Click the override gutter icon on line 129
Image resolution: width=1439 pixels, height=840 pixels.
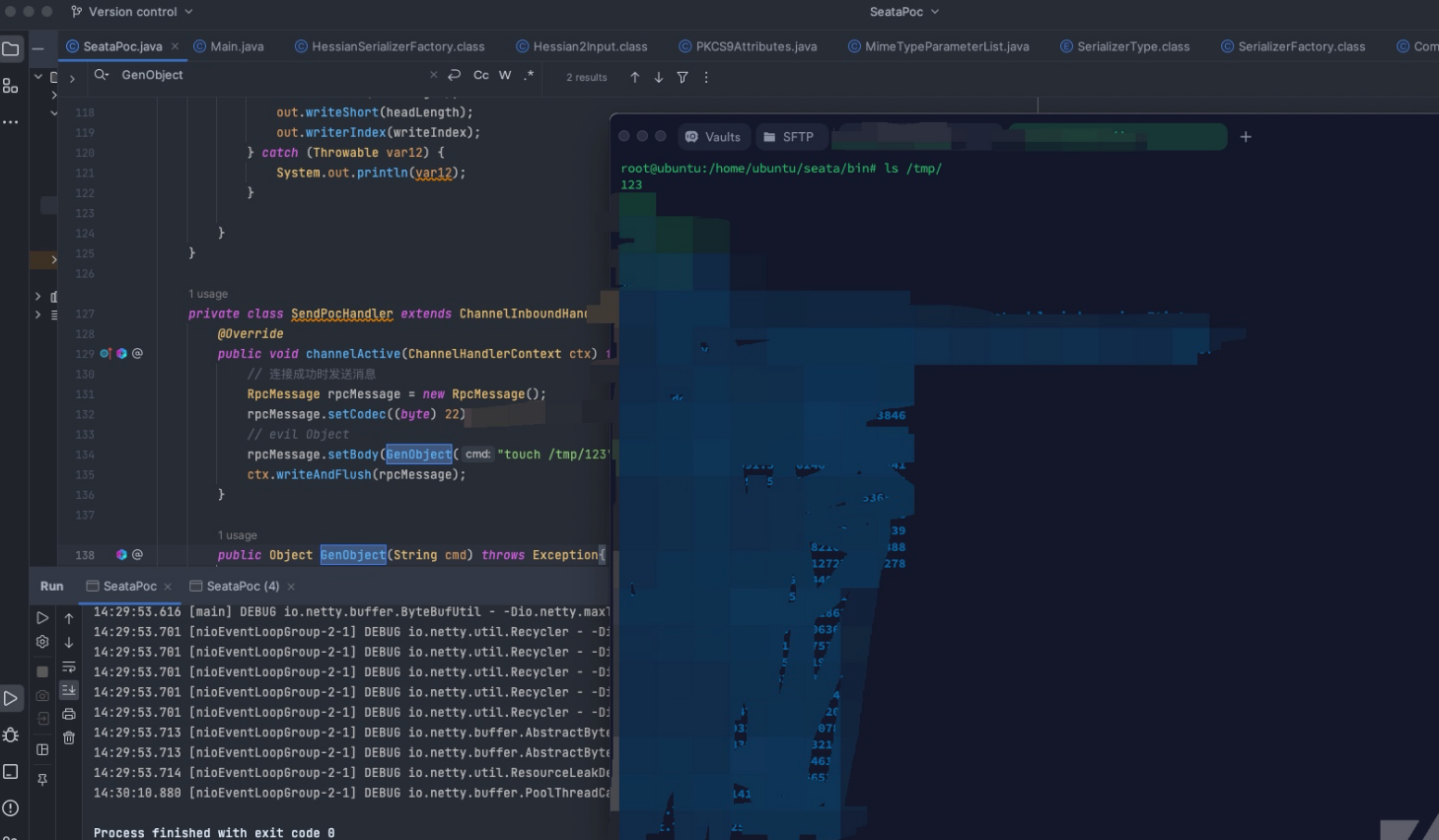pyautogui.click(x=106, y=353)
